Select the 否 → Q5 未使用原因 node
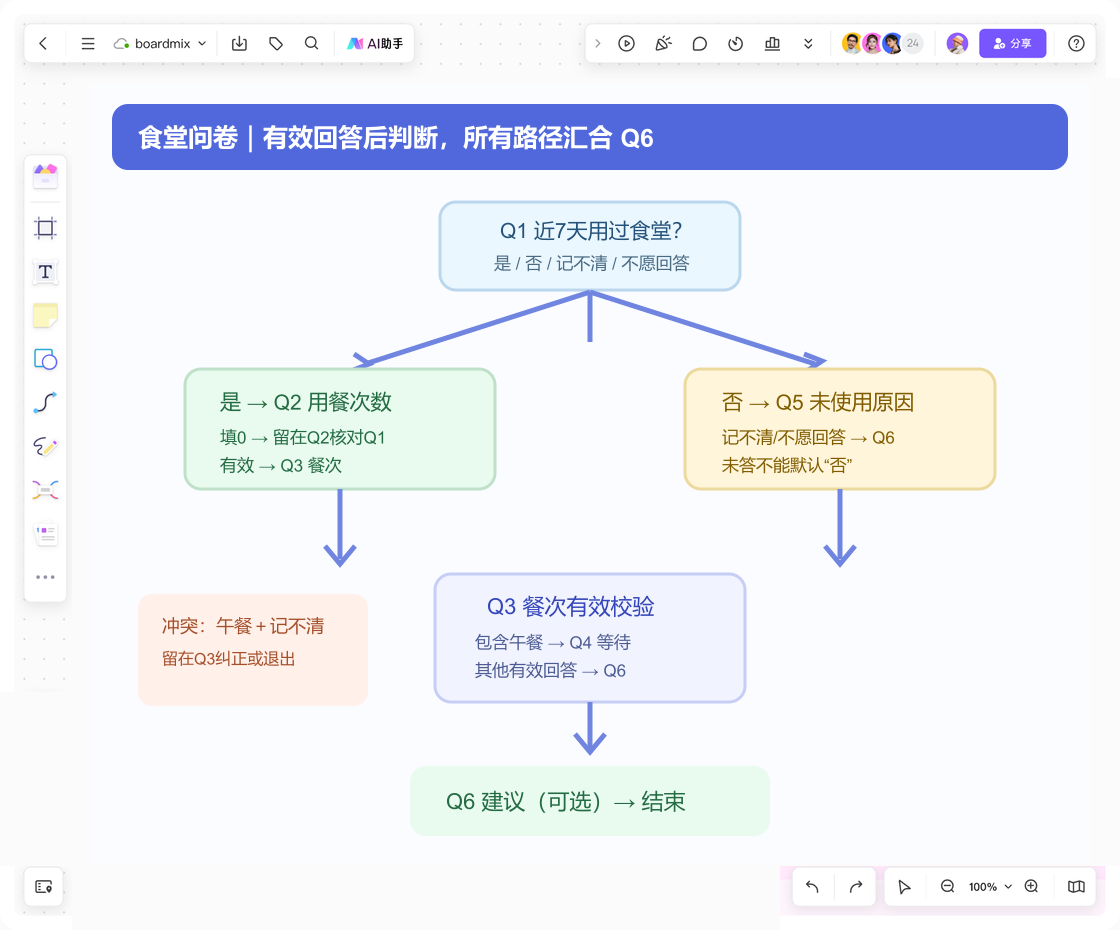The image size is (1120, 930). coord(840,429)
